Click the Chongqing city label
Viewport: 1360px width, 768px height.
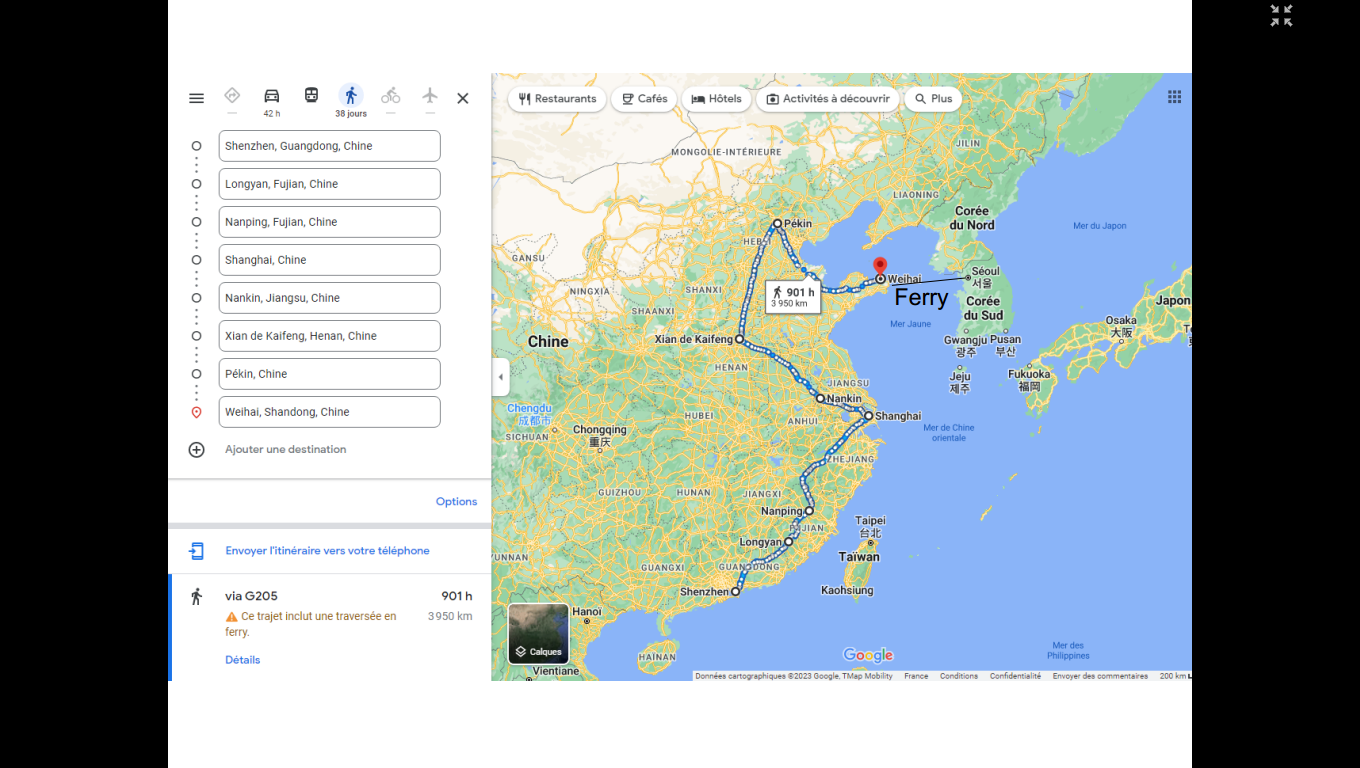pos(600,436)
